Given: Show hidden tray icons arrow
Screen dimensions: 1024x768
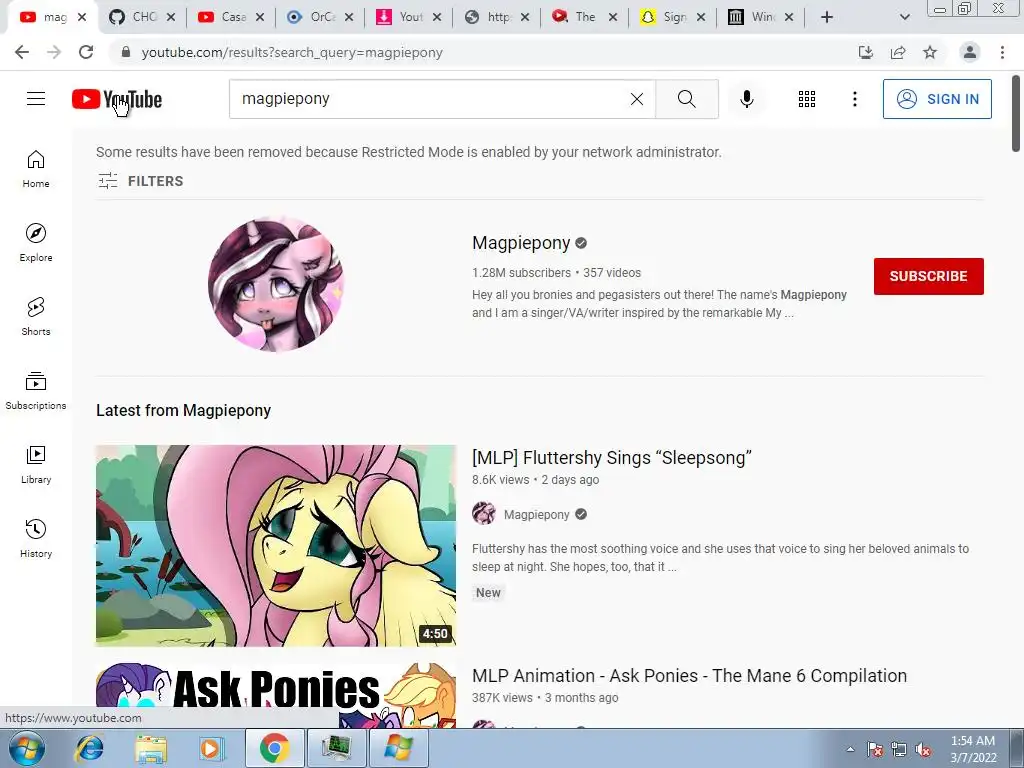Looking at the screenshot, I should [x=850, y=750].
